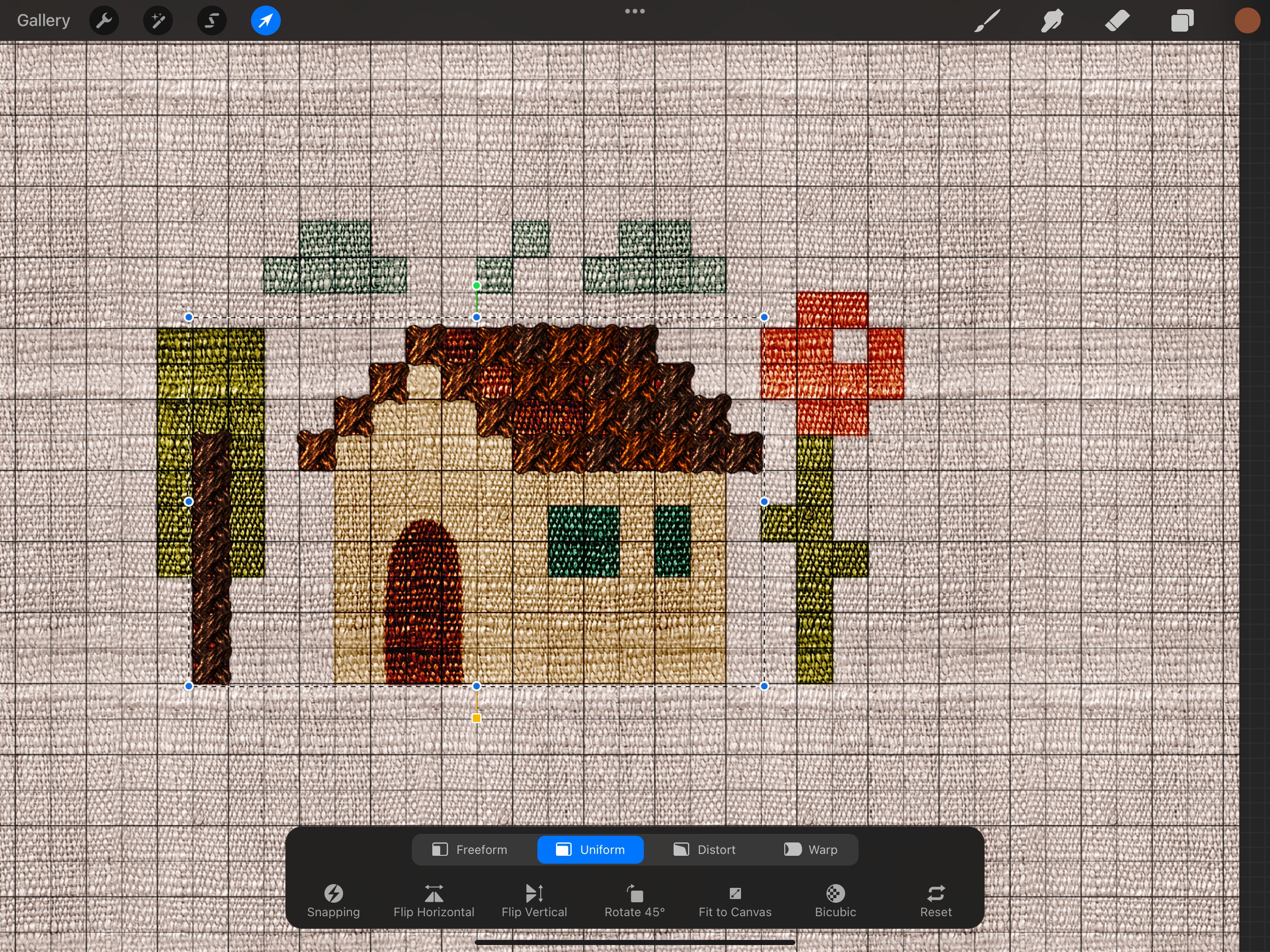Click the top-right transform corner handle
This screenshot has height=952, width=1270.
pyautogui.click(x=764, y=317)
